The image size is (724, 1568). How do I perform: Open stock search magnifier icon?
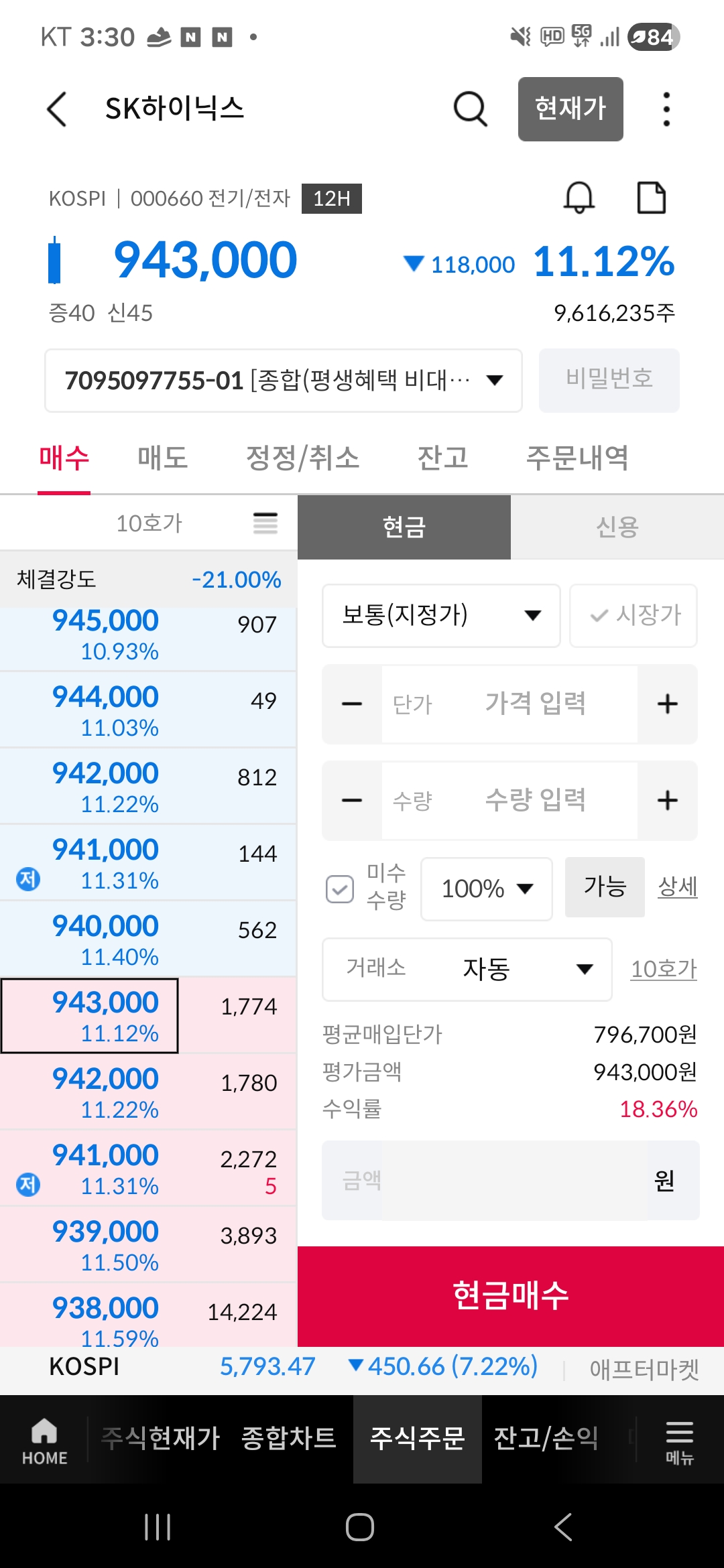[x=470, y=109]
